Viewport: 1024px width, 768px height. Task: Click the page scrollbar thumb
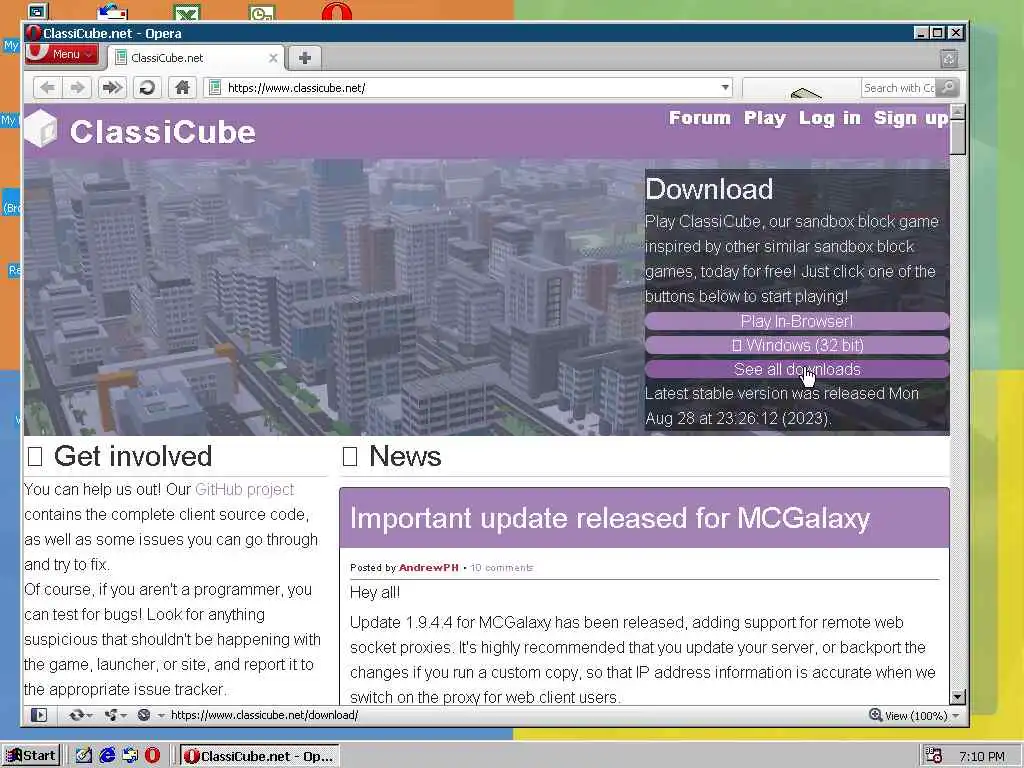point(957,136)
